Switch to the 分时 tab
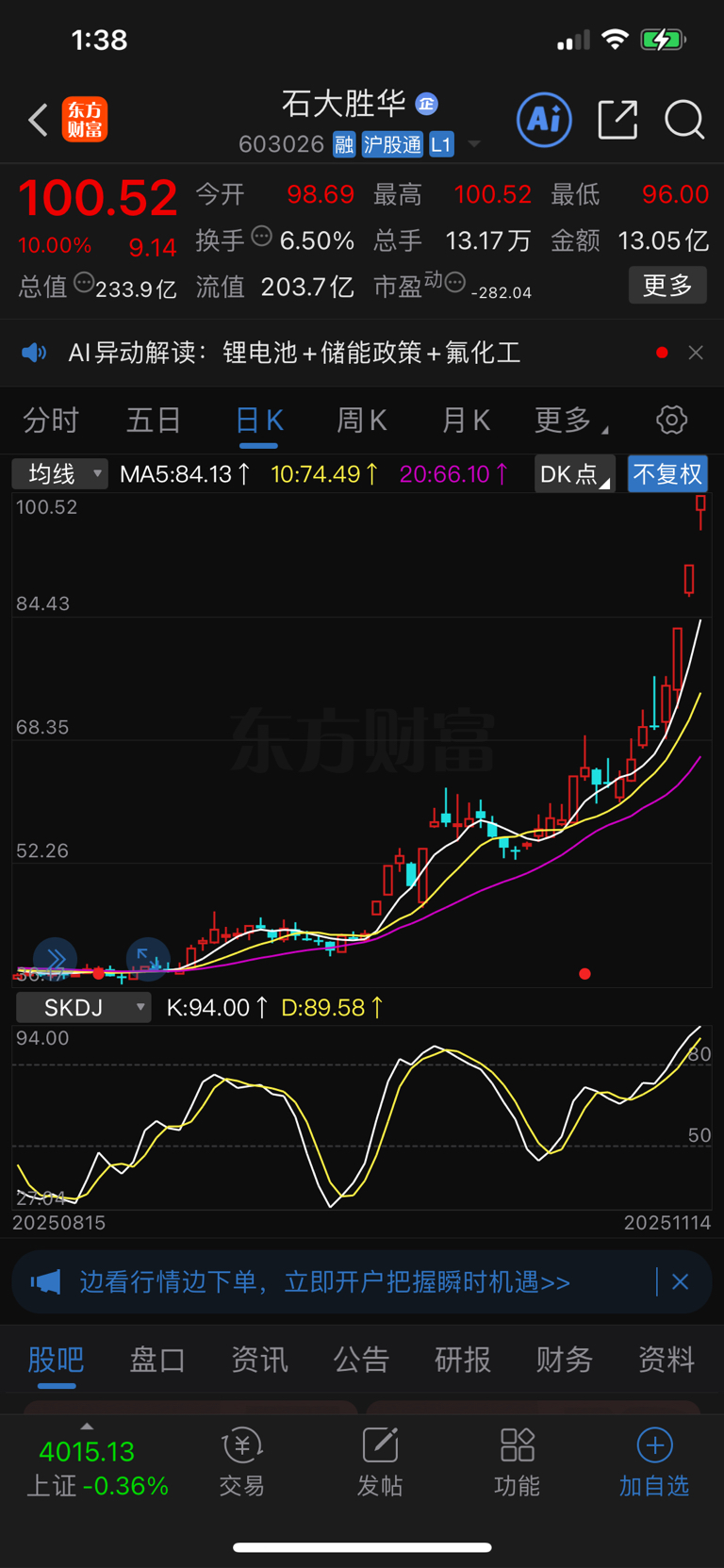The height and width of the screenshot is (1568, 724). (51, 421)
